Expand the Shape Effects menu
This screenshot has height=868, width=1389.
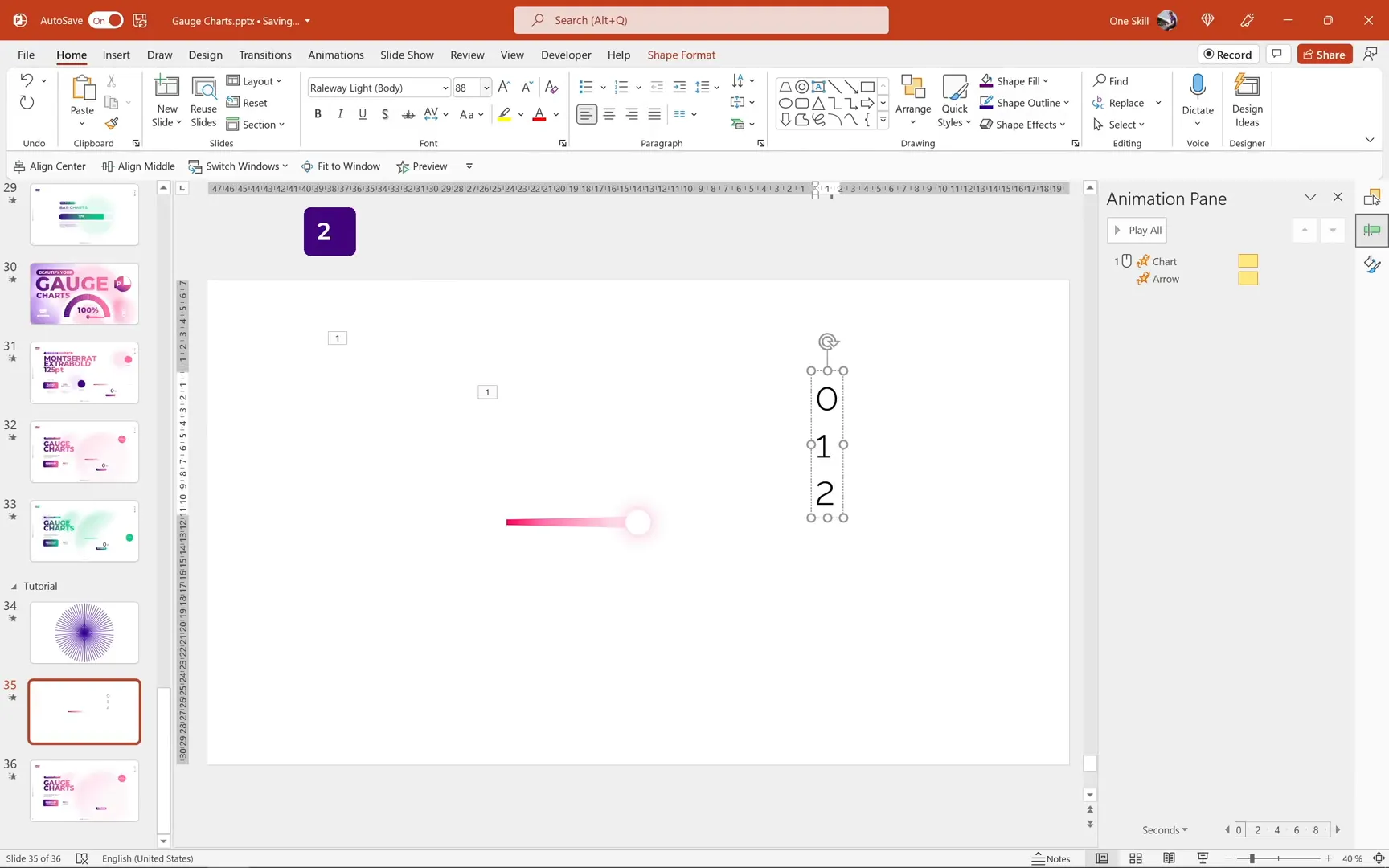(1023, 124)
